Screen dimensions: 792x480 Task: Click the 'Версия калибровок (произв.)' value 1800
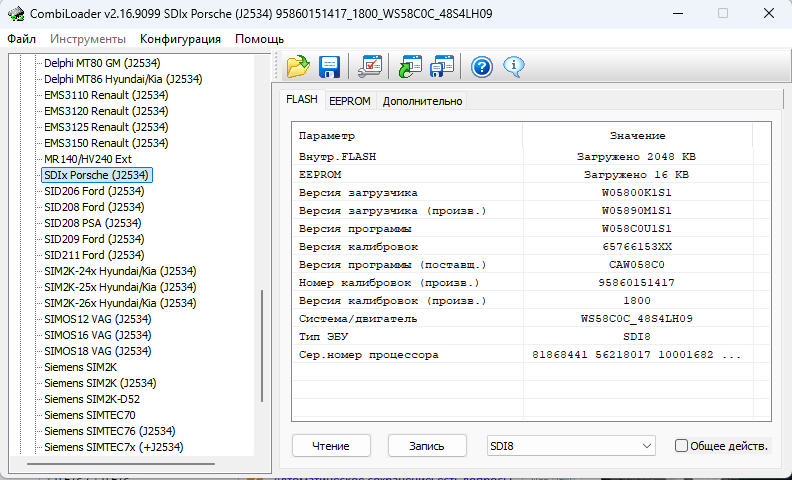(636, 301)
